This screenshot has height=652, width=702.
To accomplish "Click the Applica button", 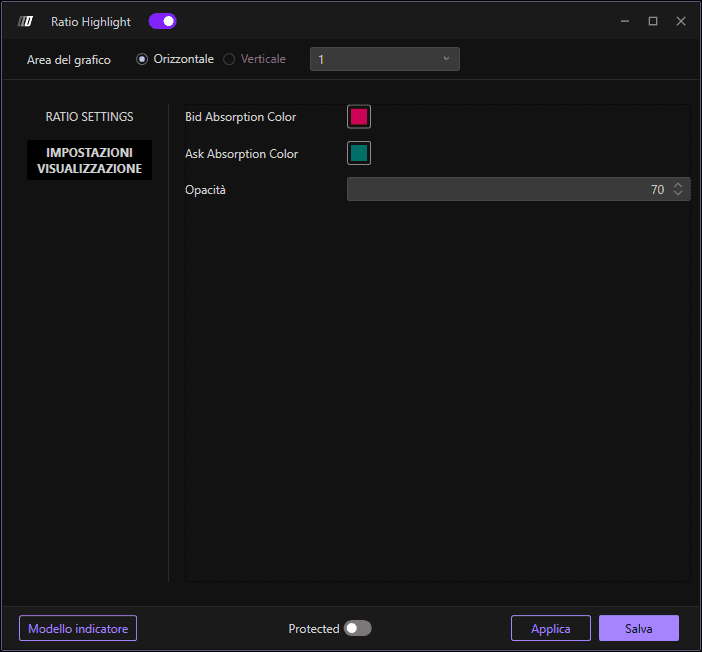I will click(x=551, y=628).
